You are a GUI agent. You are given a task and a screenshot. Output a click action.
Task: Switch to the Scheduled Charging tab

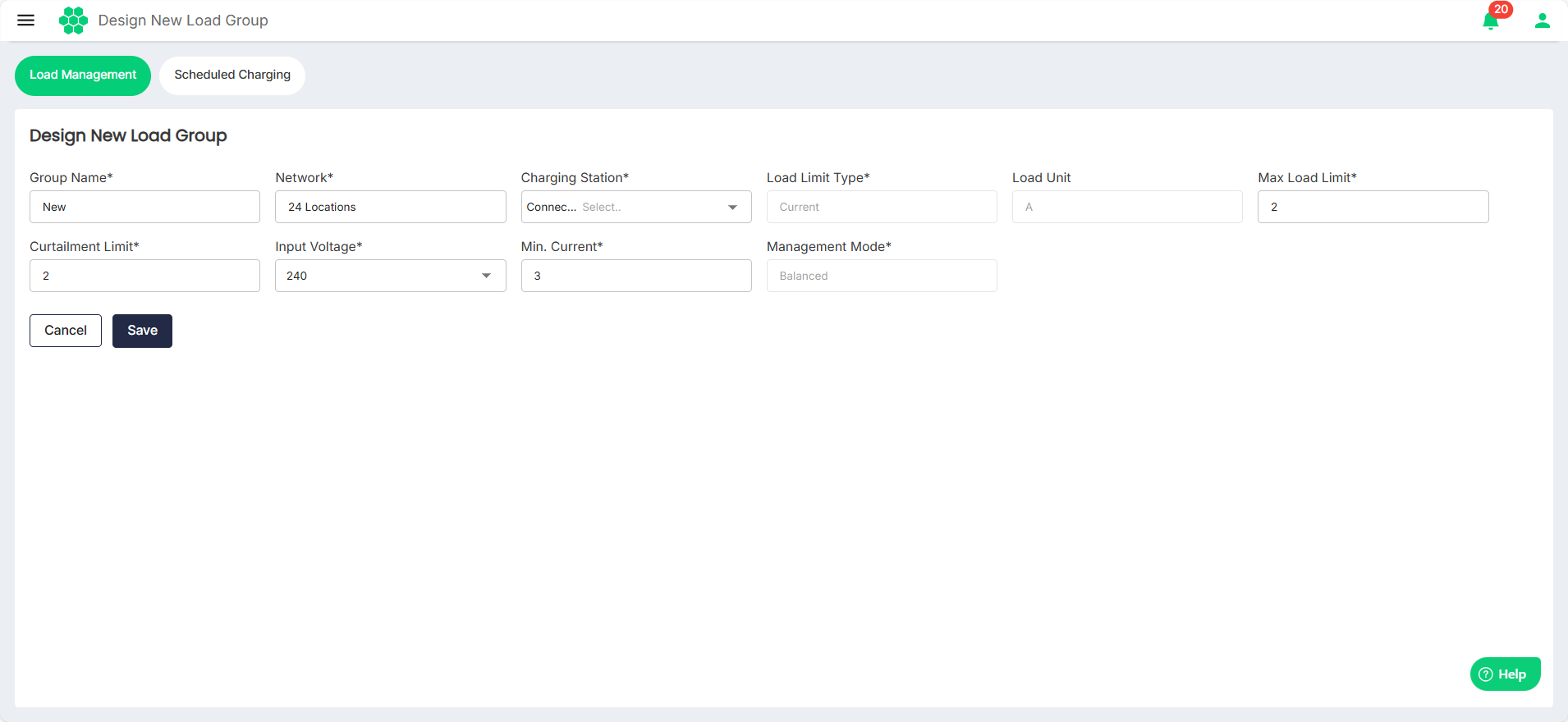click(x=232, y=75)
